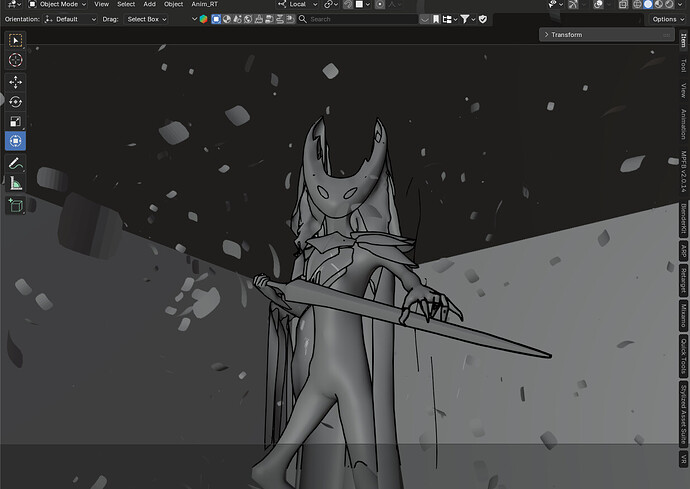This screenshot has height=489, width=690.
Task: Grab the Transform panel grip dots
Action: click(666, 35)
